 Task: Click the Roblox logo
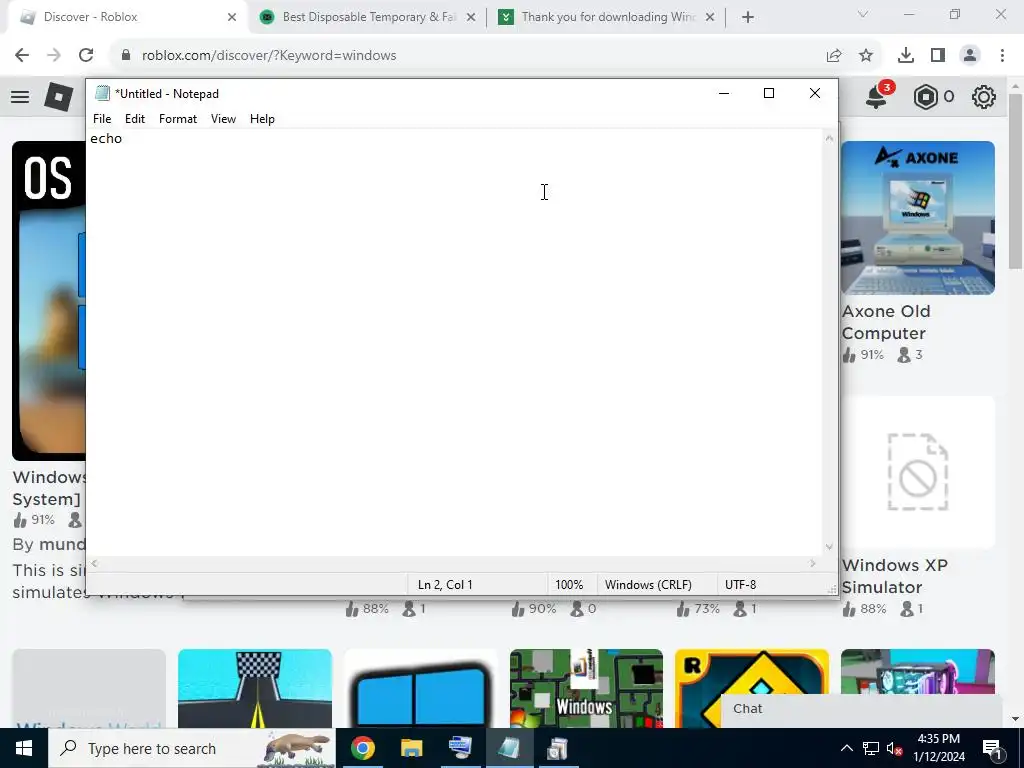coord(58,97)
